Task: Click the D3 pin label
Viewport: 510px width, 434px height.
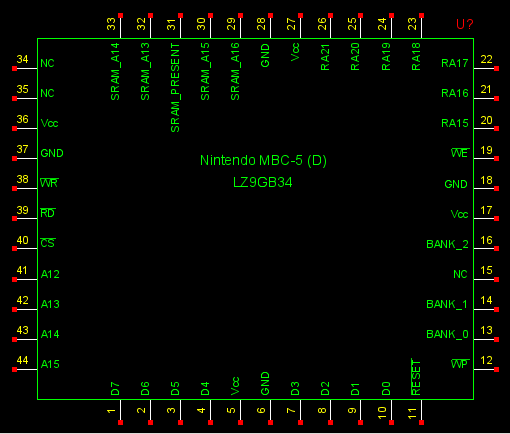Action: click(295, 389)
